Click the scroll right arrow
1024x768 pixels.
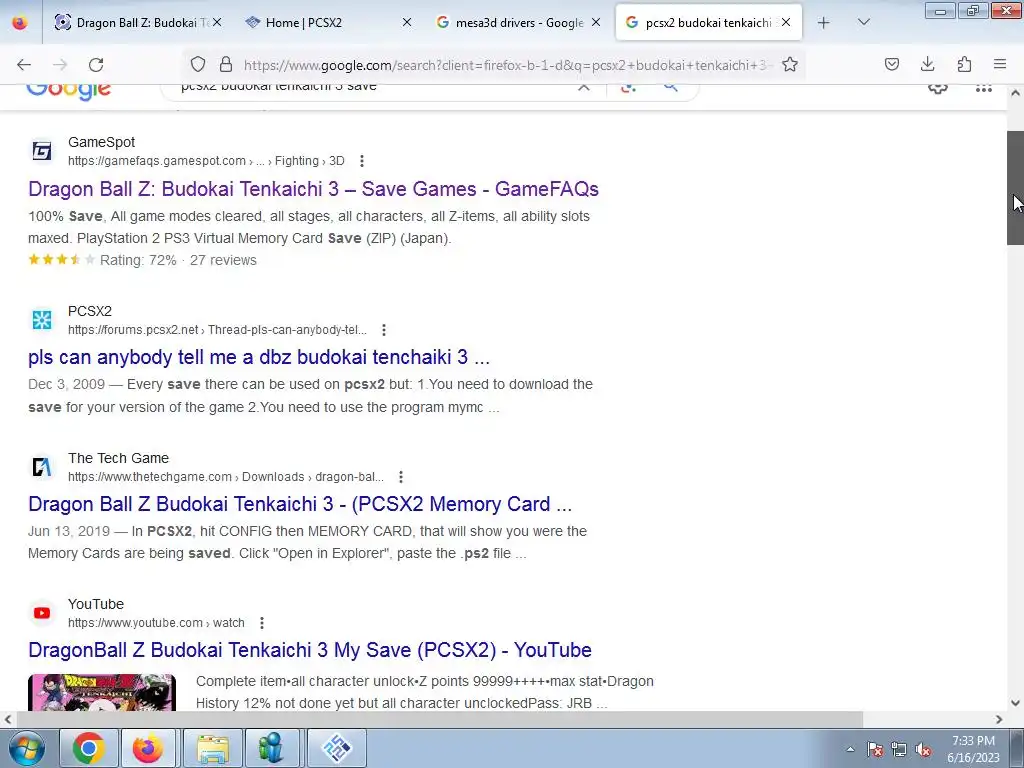click(x=999, y=719)
